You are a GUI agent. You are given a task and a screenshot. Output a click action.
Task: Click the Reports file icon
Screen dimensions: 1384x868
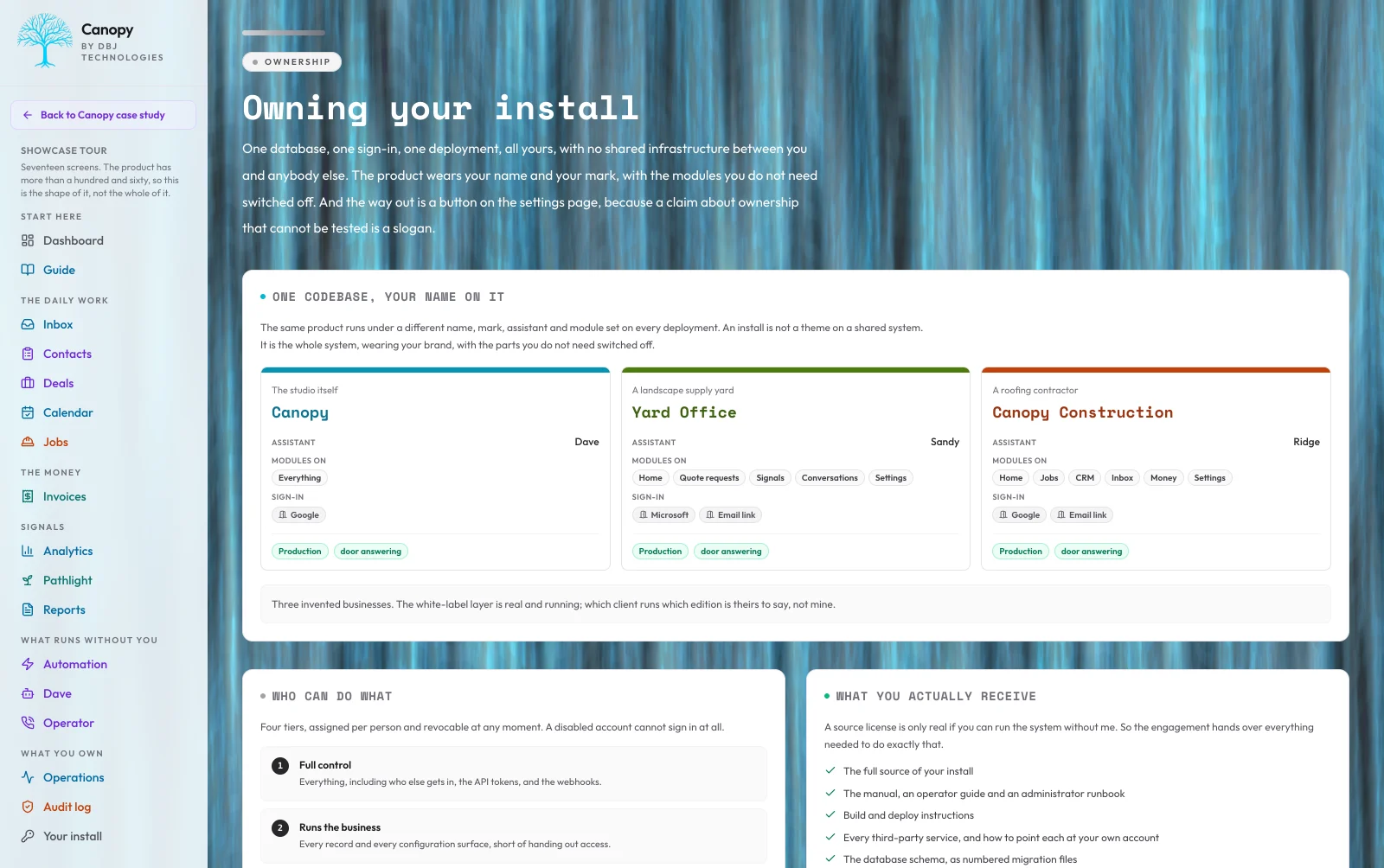pos(28,610)
